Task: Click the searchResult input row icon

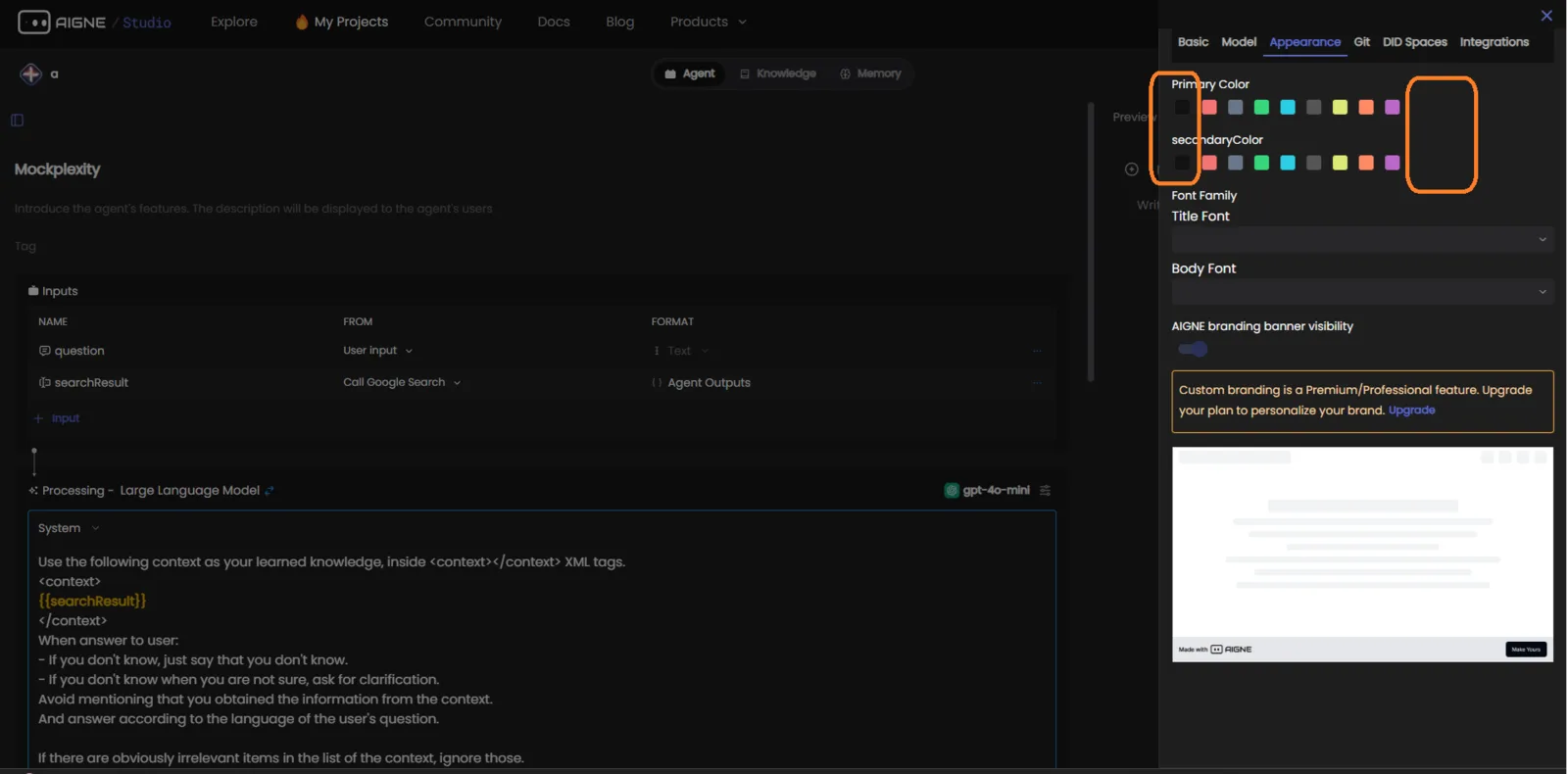Action: (44, 383)
